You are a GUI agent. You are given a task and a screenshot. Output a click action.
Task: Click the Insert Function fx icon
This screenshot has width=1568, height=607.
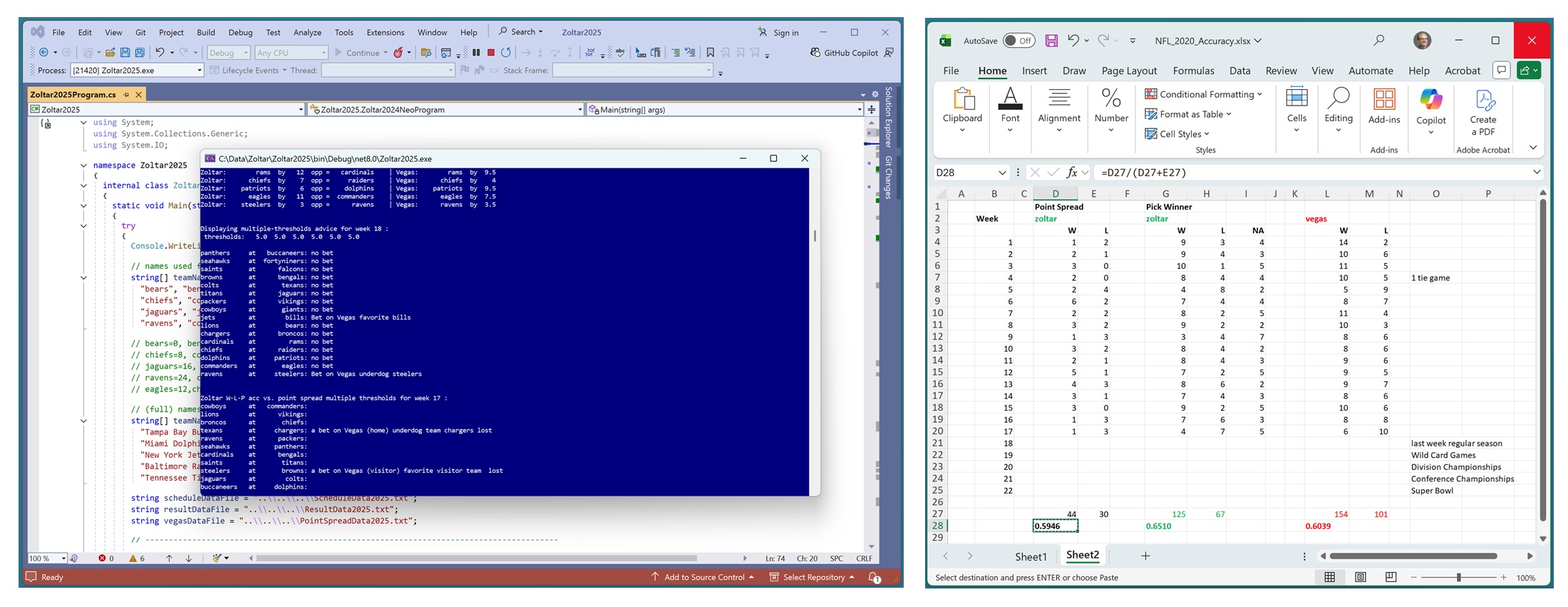1072,173
